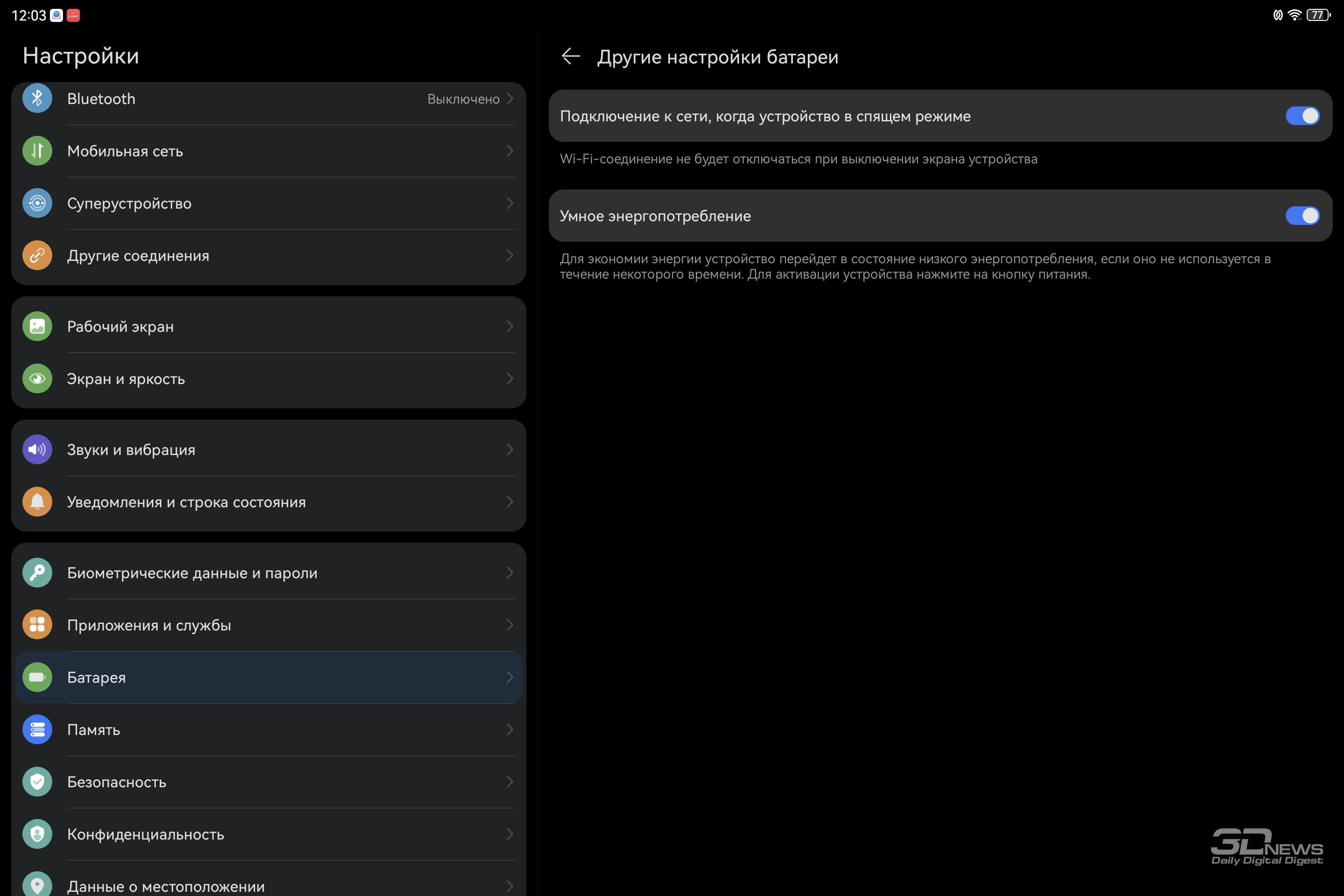The width and height of the screenshot is (1344, 896).
Task: Tap the Биометрические данные key icon
Action: tap(37, 573)
